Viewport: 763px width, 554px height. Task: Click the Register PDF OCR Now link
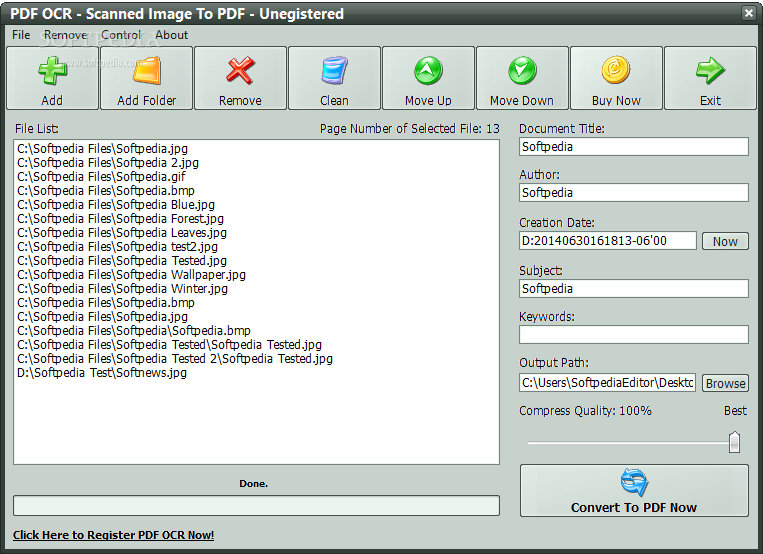point(113,535)
